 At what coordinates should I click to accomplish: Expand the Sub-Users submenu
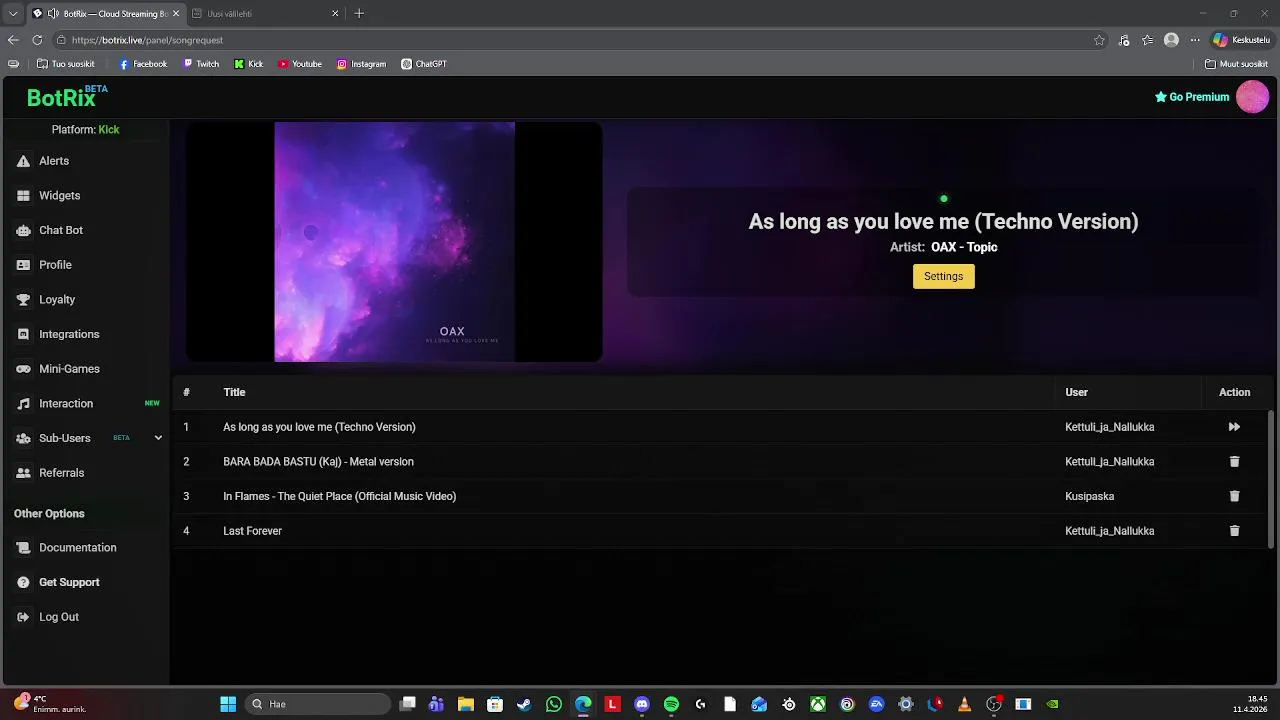(158, 438)
